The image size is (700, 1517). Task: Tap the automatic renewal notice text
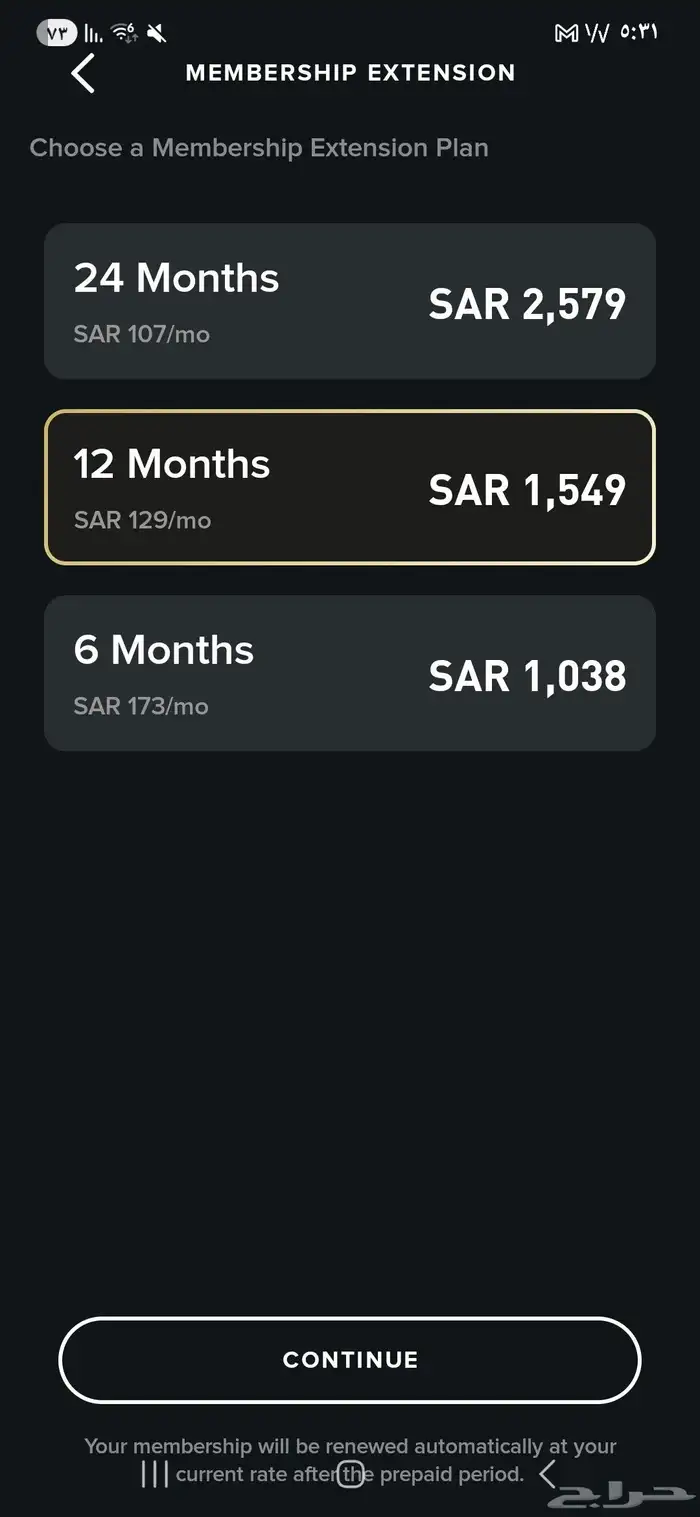tap(350, 1447)
